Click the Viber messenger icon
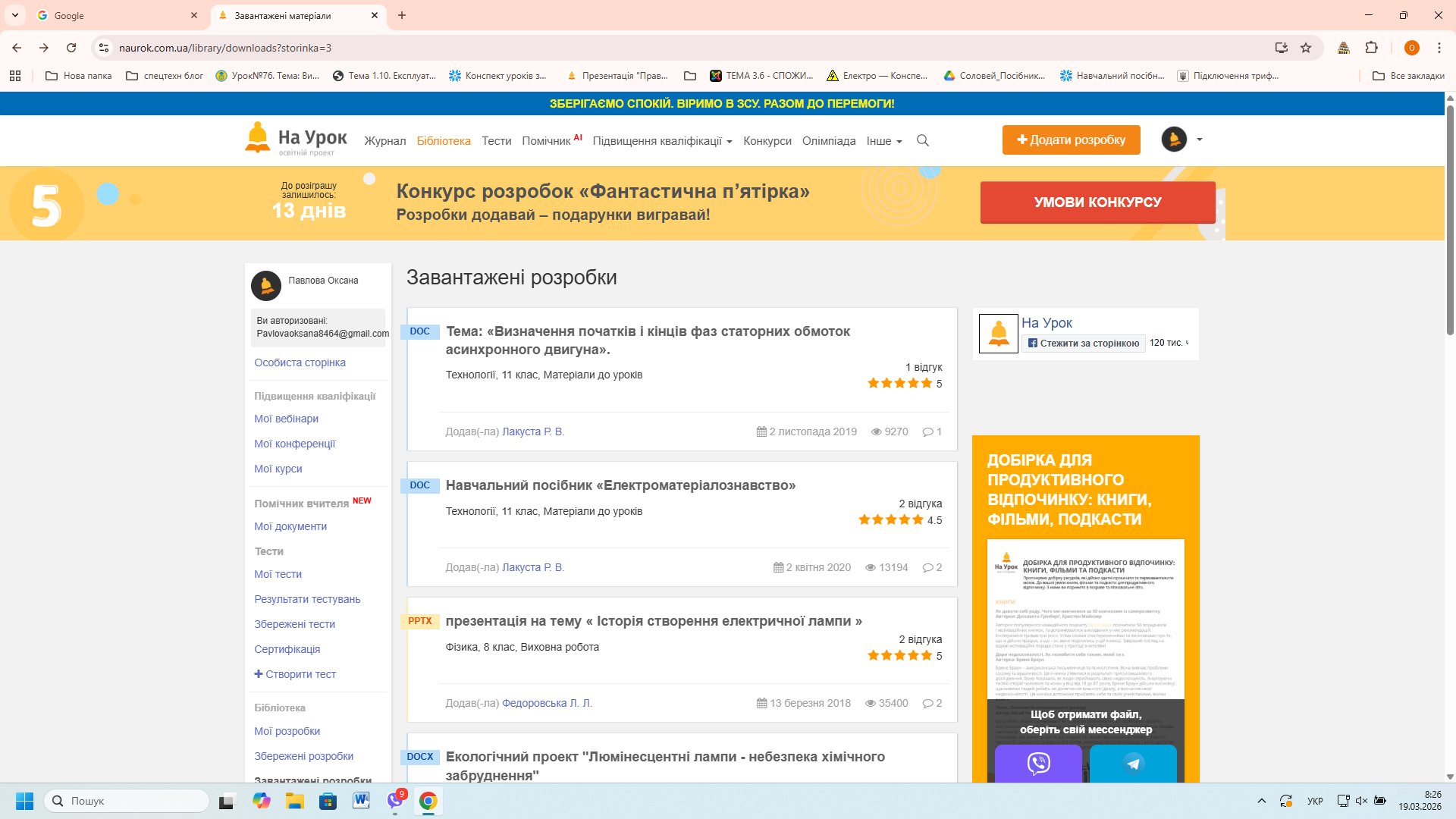The height and width of the screenshot is (819, 1456). pyautogui.click(x=1038, y=763)
